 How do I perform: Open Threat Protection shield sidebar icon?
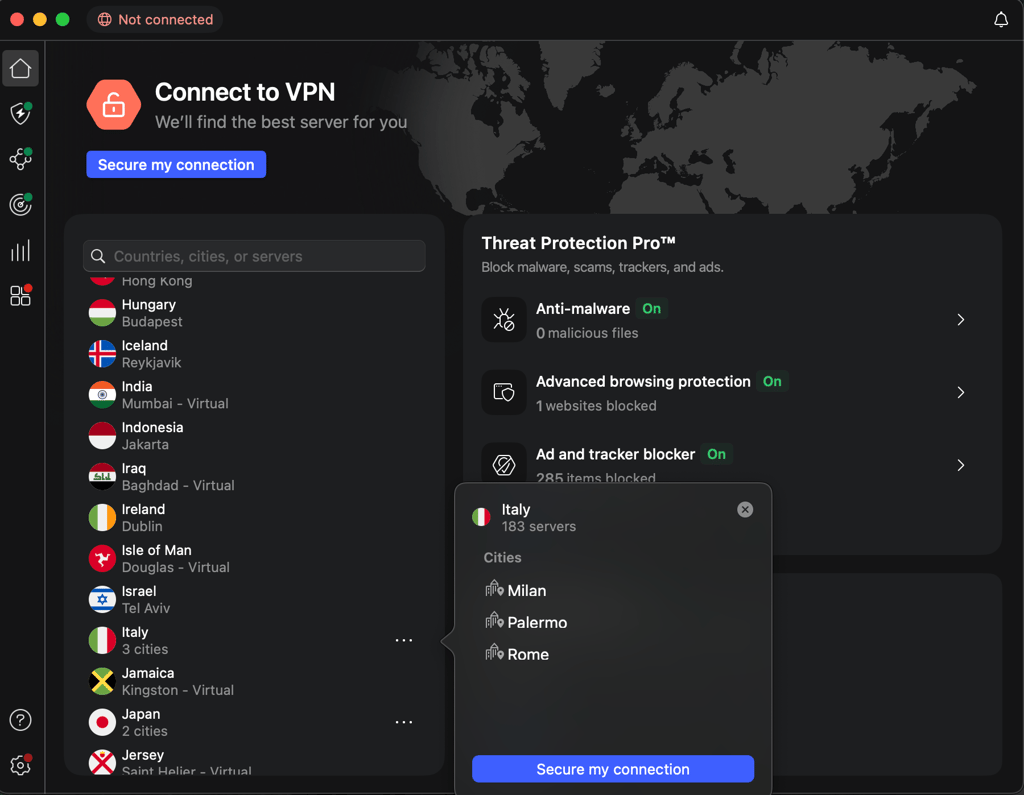tap(20, 113)
